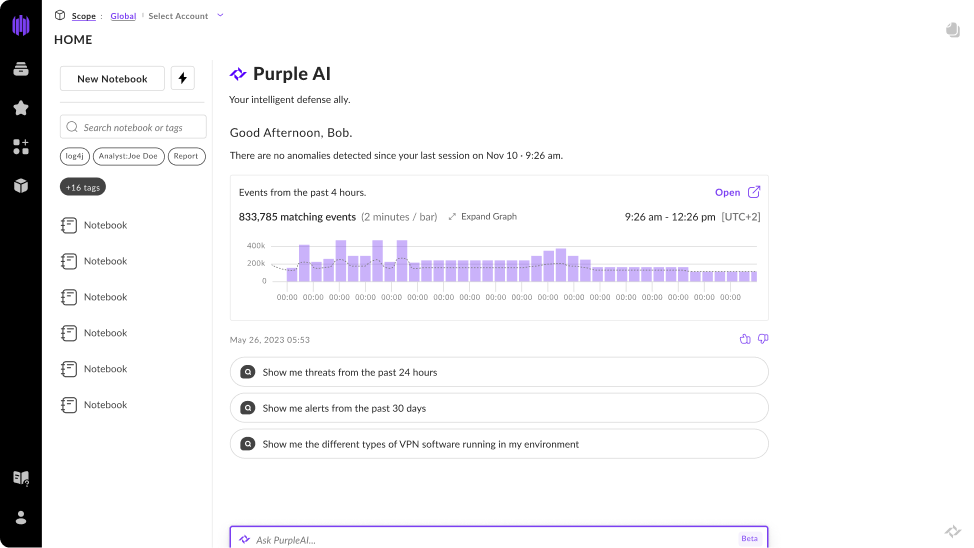Create a New Notebook

tap(112, 79)
